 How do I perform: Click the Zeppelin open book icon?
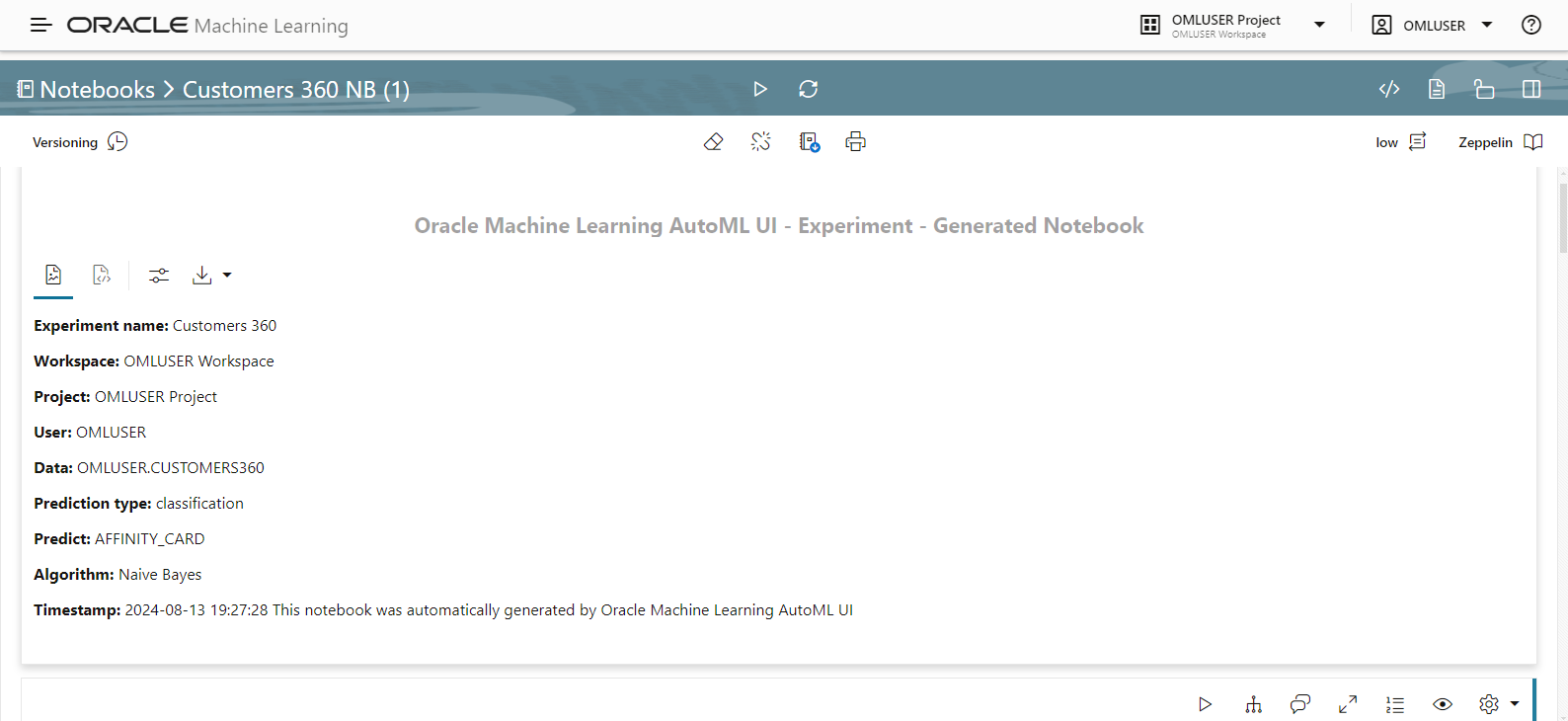[x=1533, y=142]
